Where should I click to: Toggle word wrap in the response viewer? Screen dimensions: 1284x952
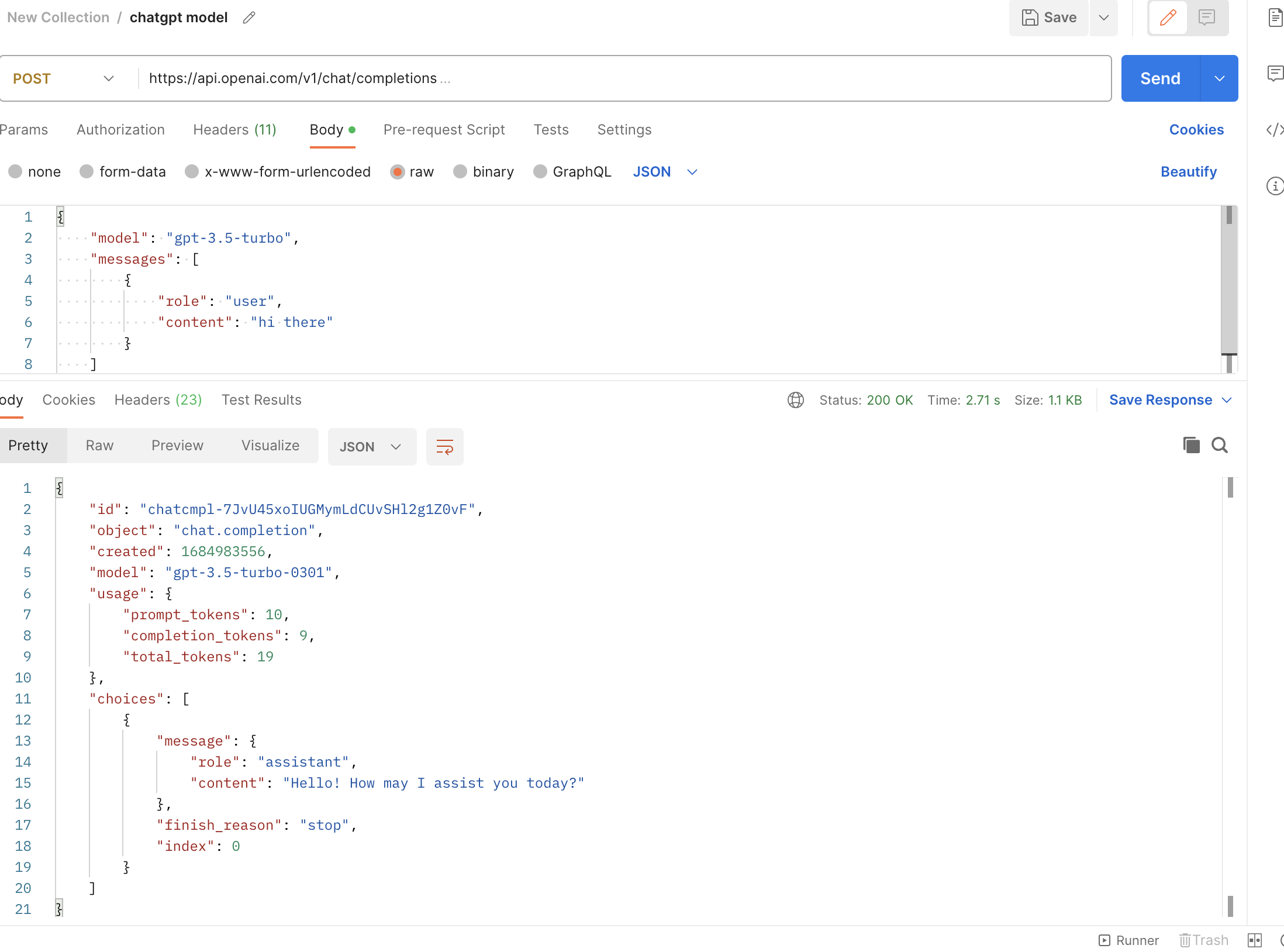click(x=444, y=447)
